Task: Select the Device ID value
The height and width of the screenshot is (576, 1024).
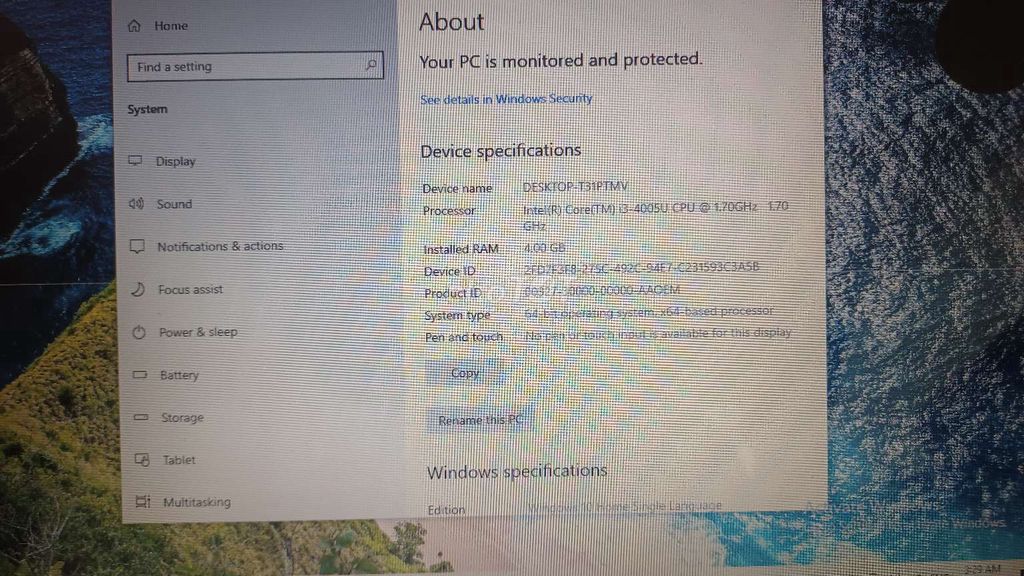Action: (641, 268)
